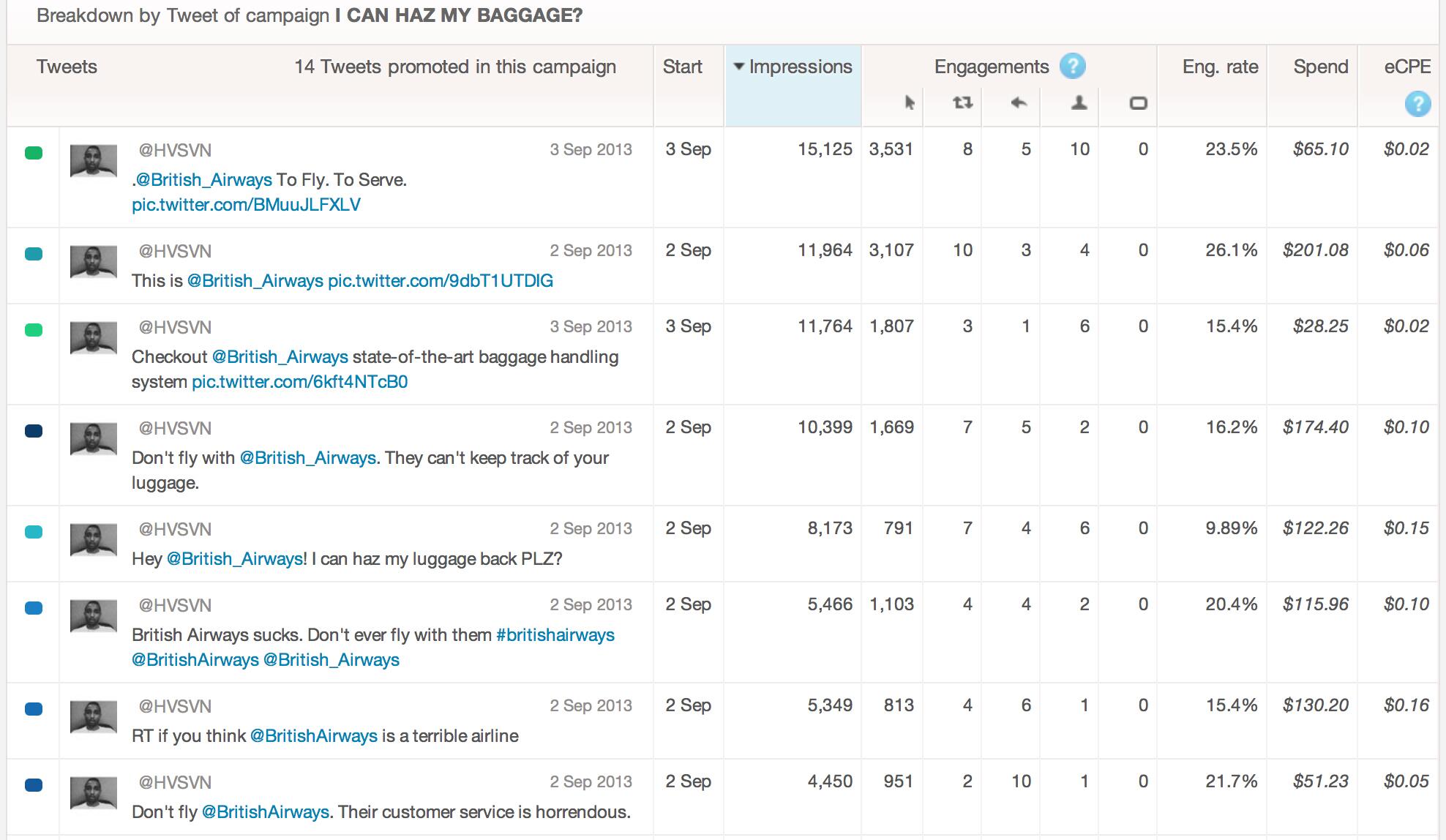Click the $130.20 spend value
This screenshot has height=840, width=1446.
pyautogui.click(x=1316, y=705)
